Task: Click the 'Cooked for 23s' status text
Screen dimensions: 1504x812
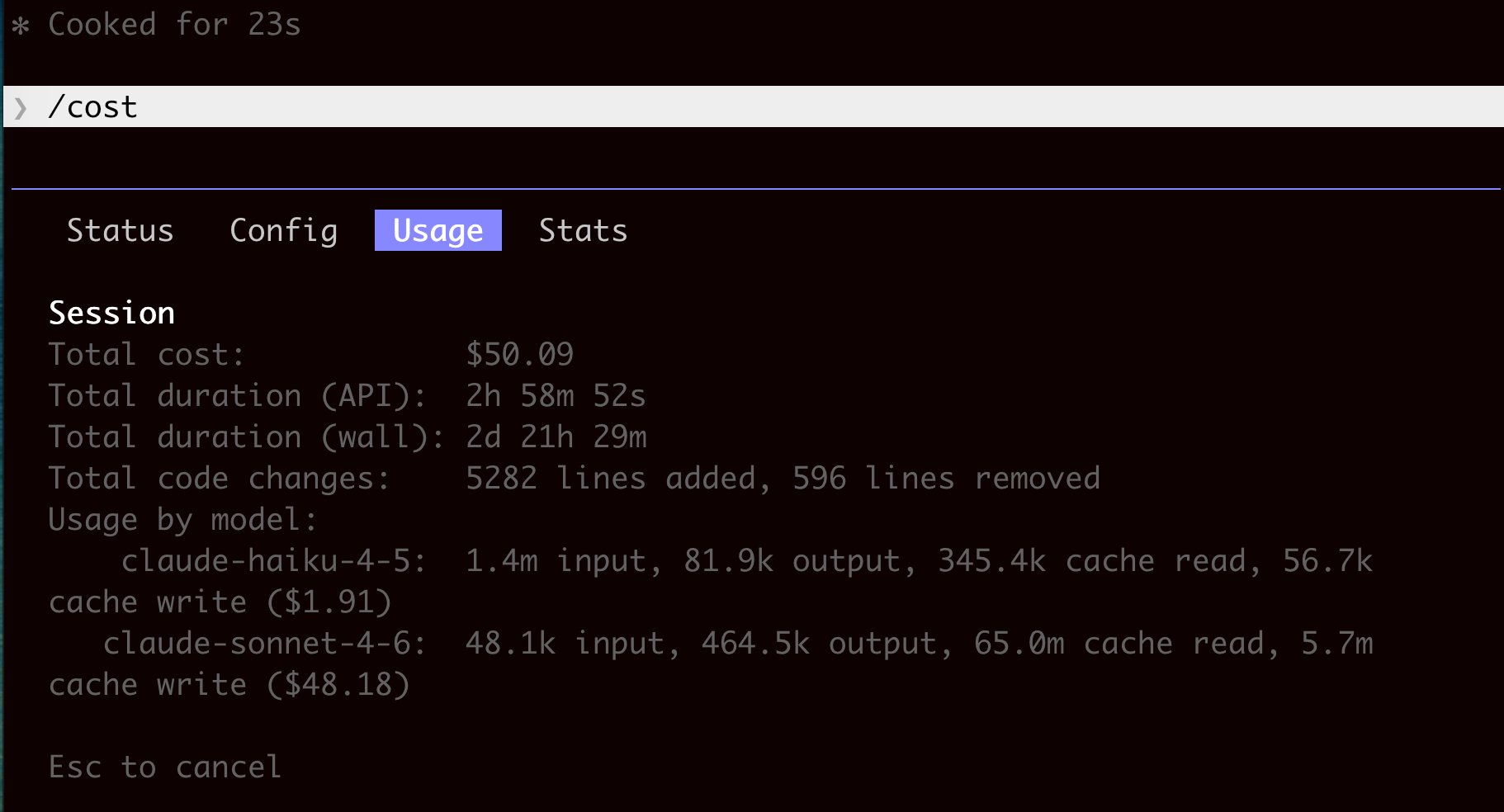Action: [x=174, y=24]
